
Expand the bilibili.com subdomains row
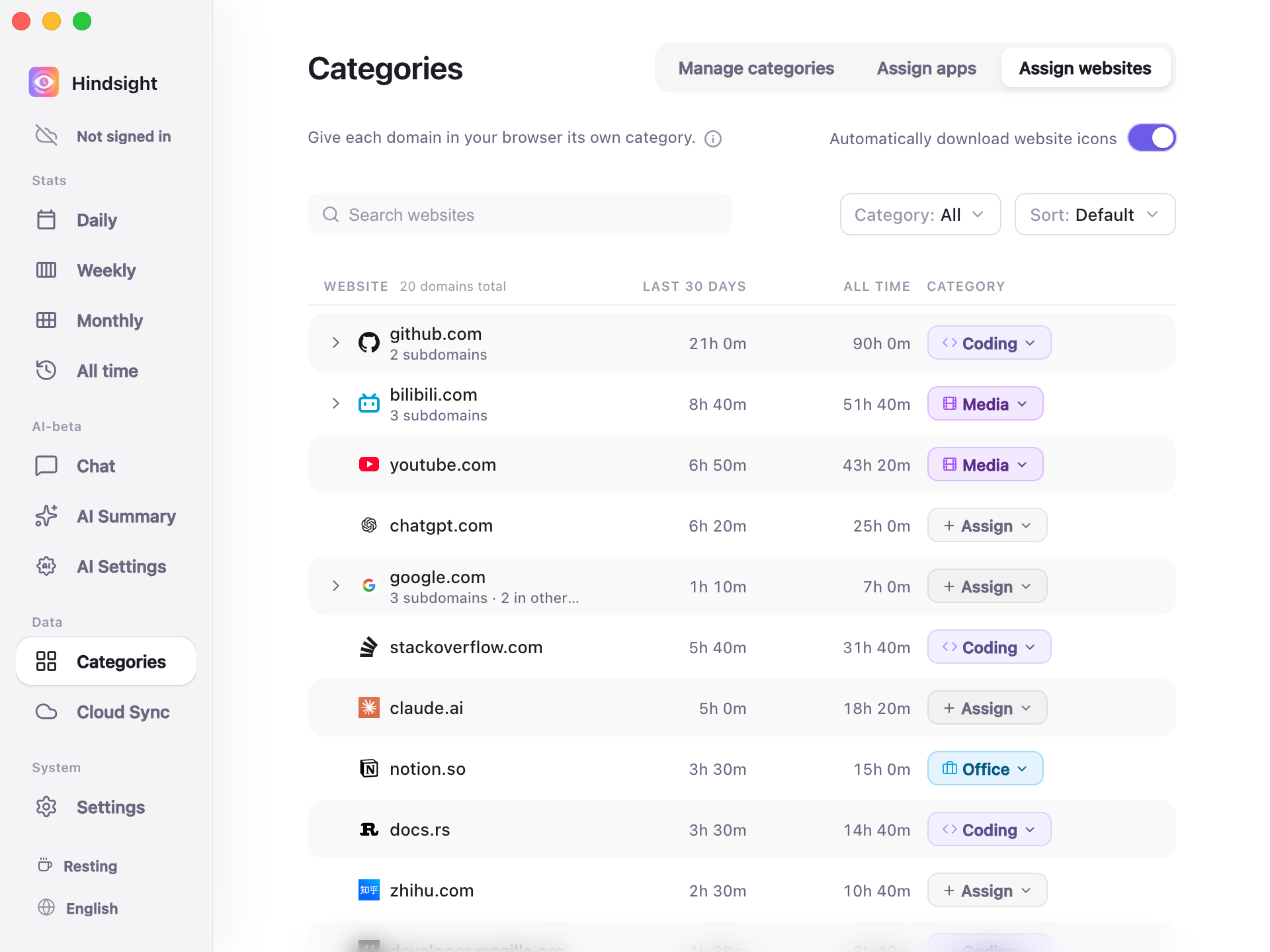coord(336,403)
